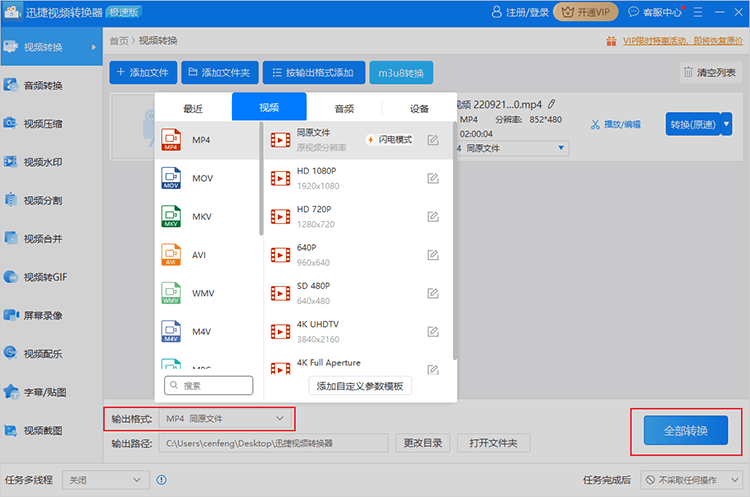The image size is (750, 497).
Task: Expand 输出格式 dropdown showing MP4 同原文件
Action: point(225,417)
